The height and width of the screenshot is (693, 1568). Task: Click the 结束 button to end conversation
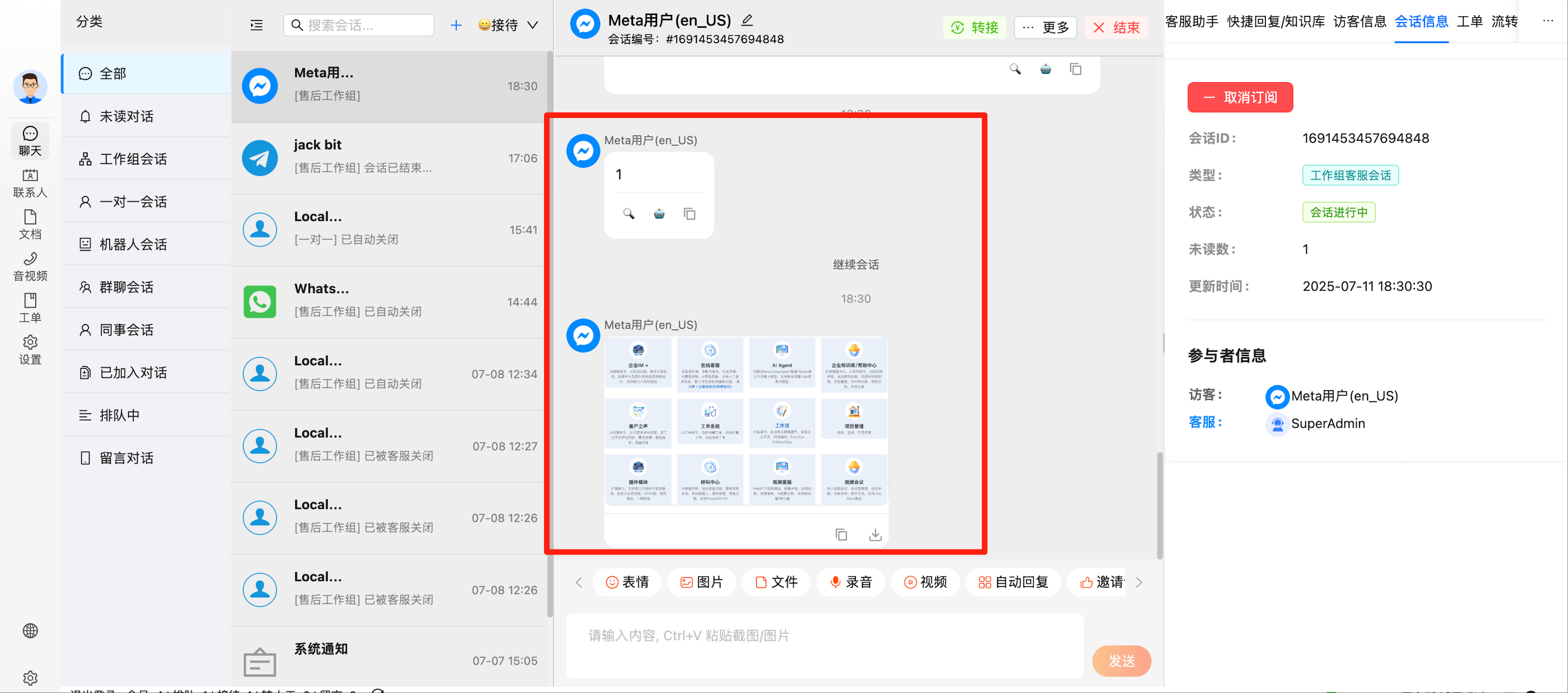[x=1116, y=27]
